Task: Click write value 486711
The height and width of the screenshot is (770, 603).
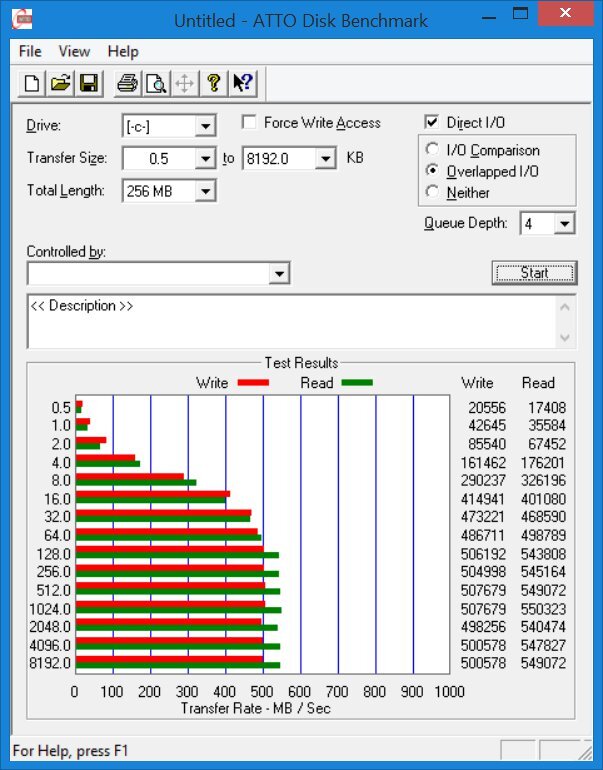Action: pos(483,535)
